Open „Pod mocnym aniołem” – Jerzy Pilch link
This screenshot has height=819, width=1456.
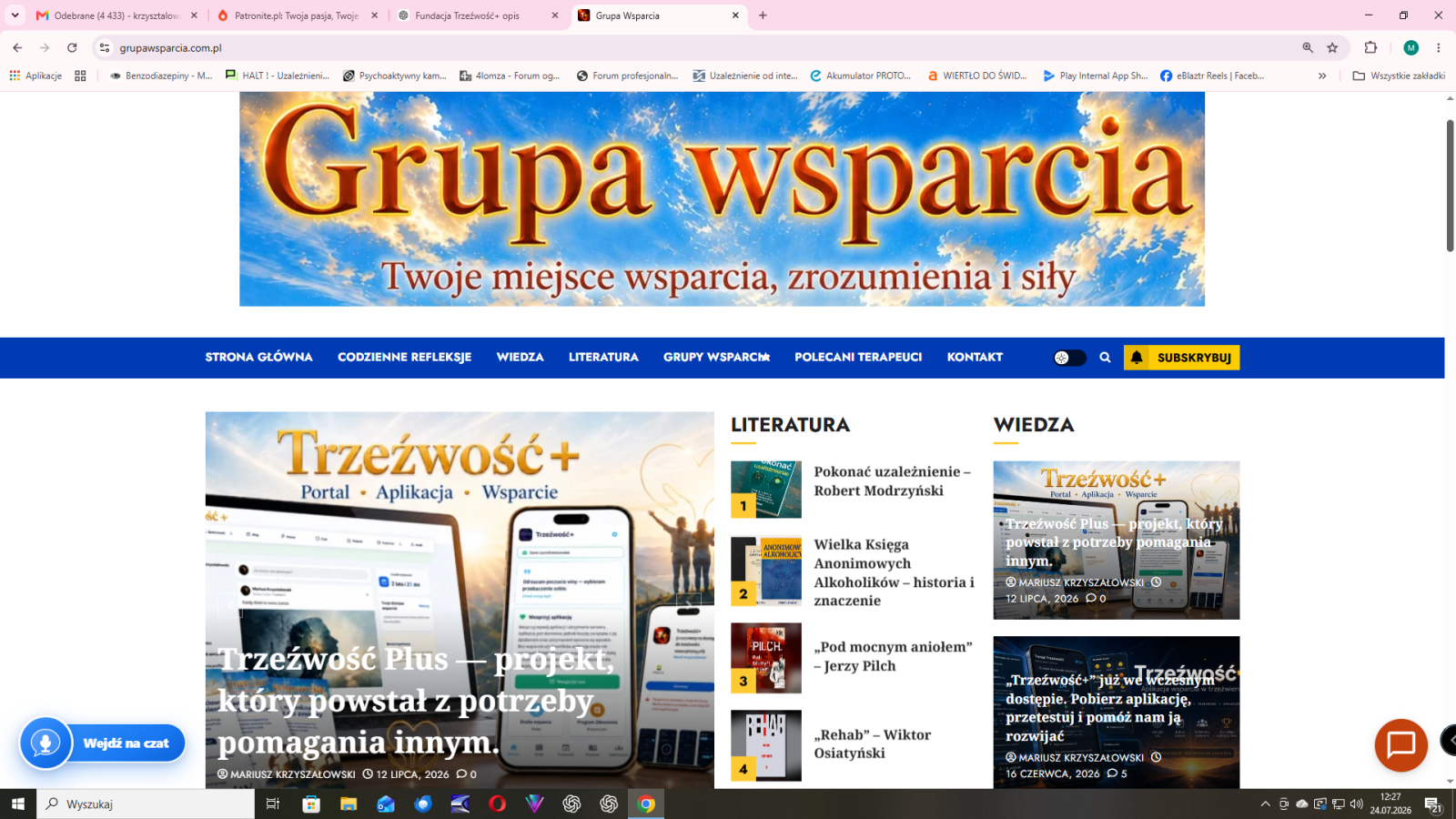point(893,656)
